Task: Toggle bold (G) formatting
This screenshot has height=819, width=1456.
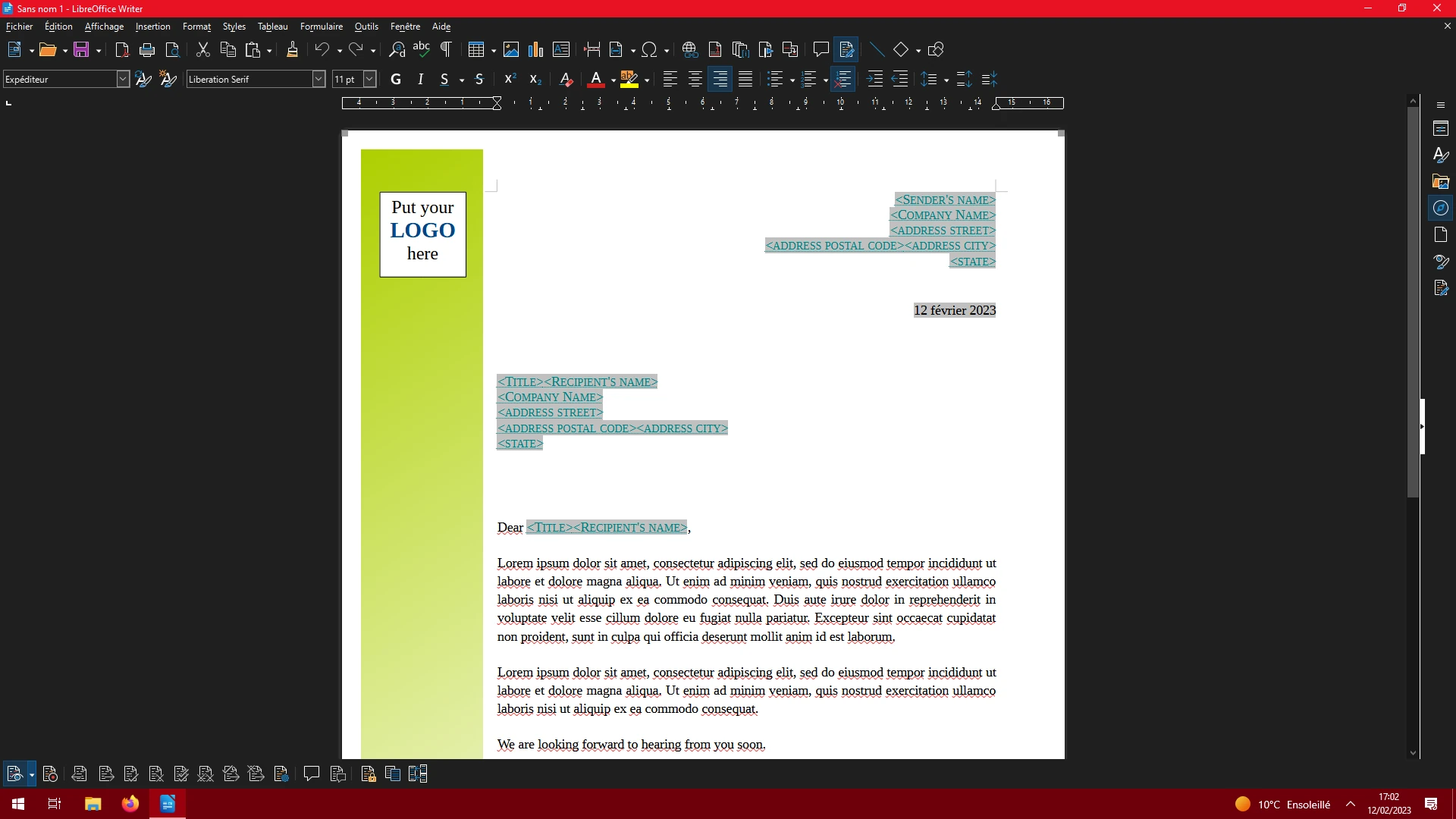Action: [x=395, y=79]
